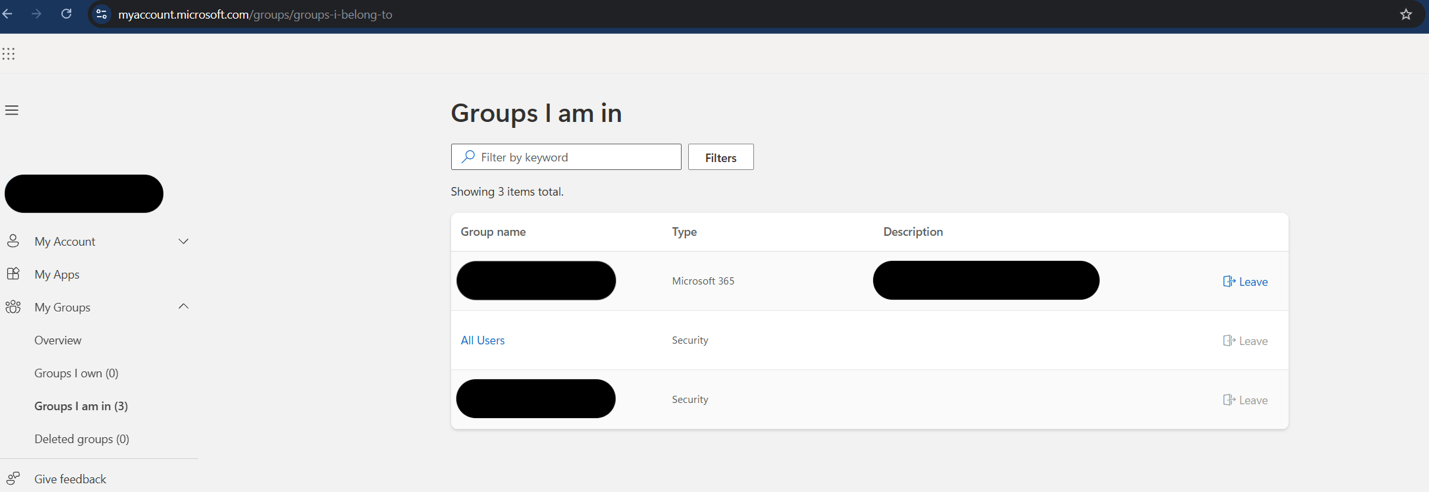Image resolution: width=1429 pixels, height=492 pixels.
Task: Open Deleted groups (0)
Action: tap(82, 439)
